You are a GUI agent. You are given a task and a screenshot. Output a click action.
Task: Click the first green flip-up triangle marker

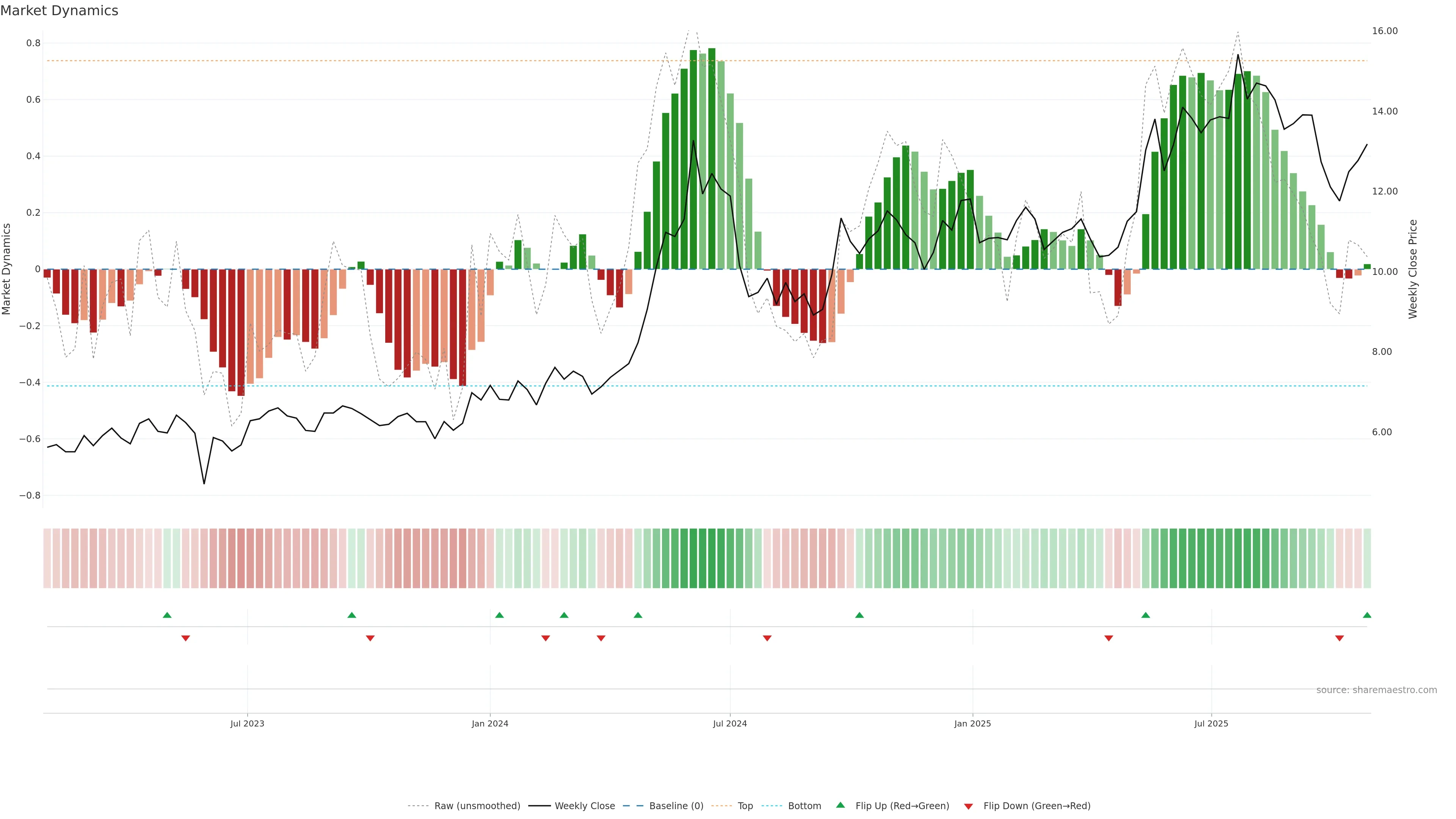[167, 615]
